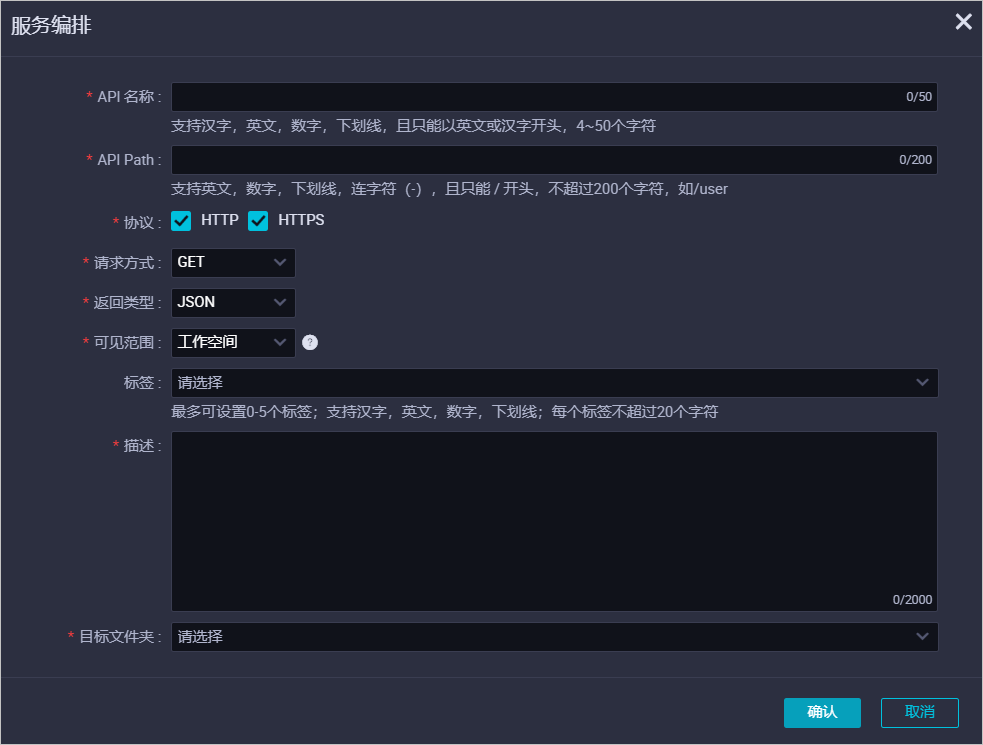Screen dimensions: 983x745
Task: Click the HTTP checkbox label text
Action: coord(219,220)
